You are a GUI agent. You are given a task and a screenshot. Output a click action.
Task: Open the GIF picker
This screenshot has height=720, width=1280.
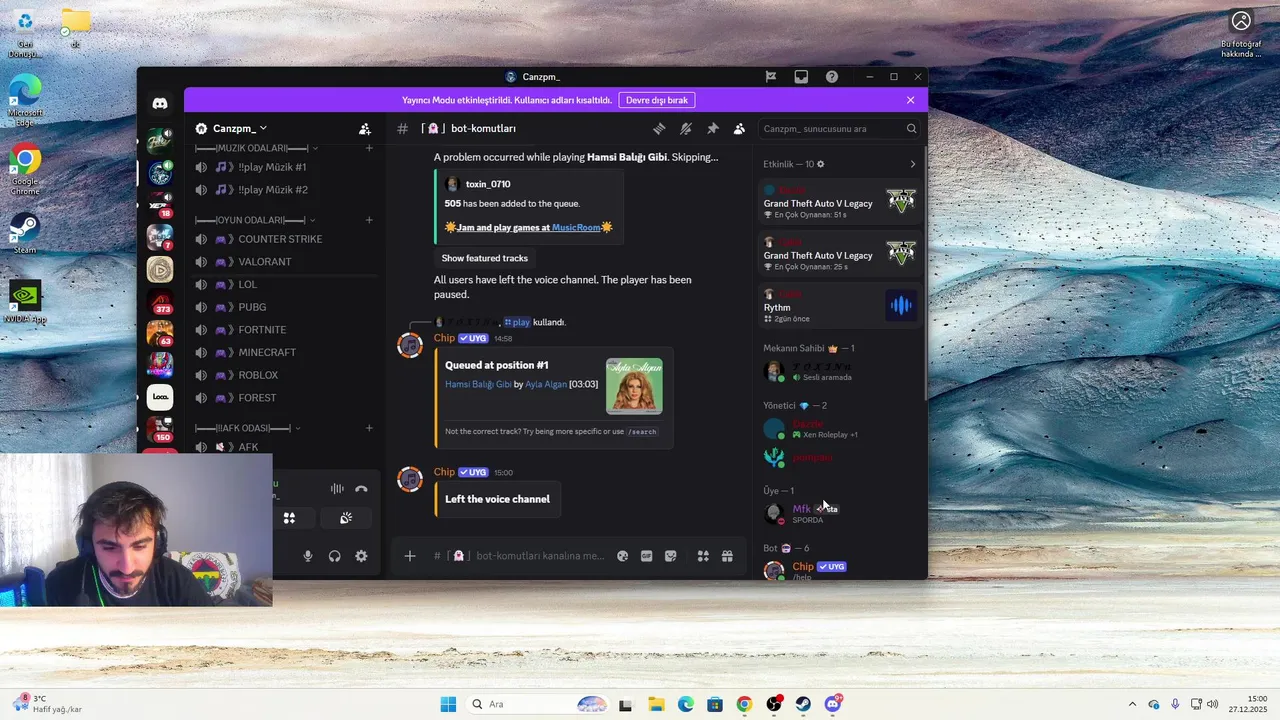647,556
